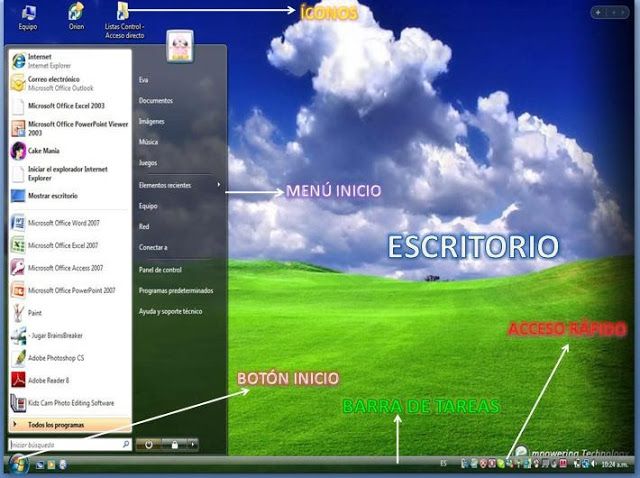Click Iniciar el explorador Internet Explorer
The height and width of the screenshot is (478, 640).
(70, 173)
